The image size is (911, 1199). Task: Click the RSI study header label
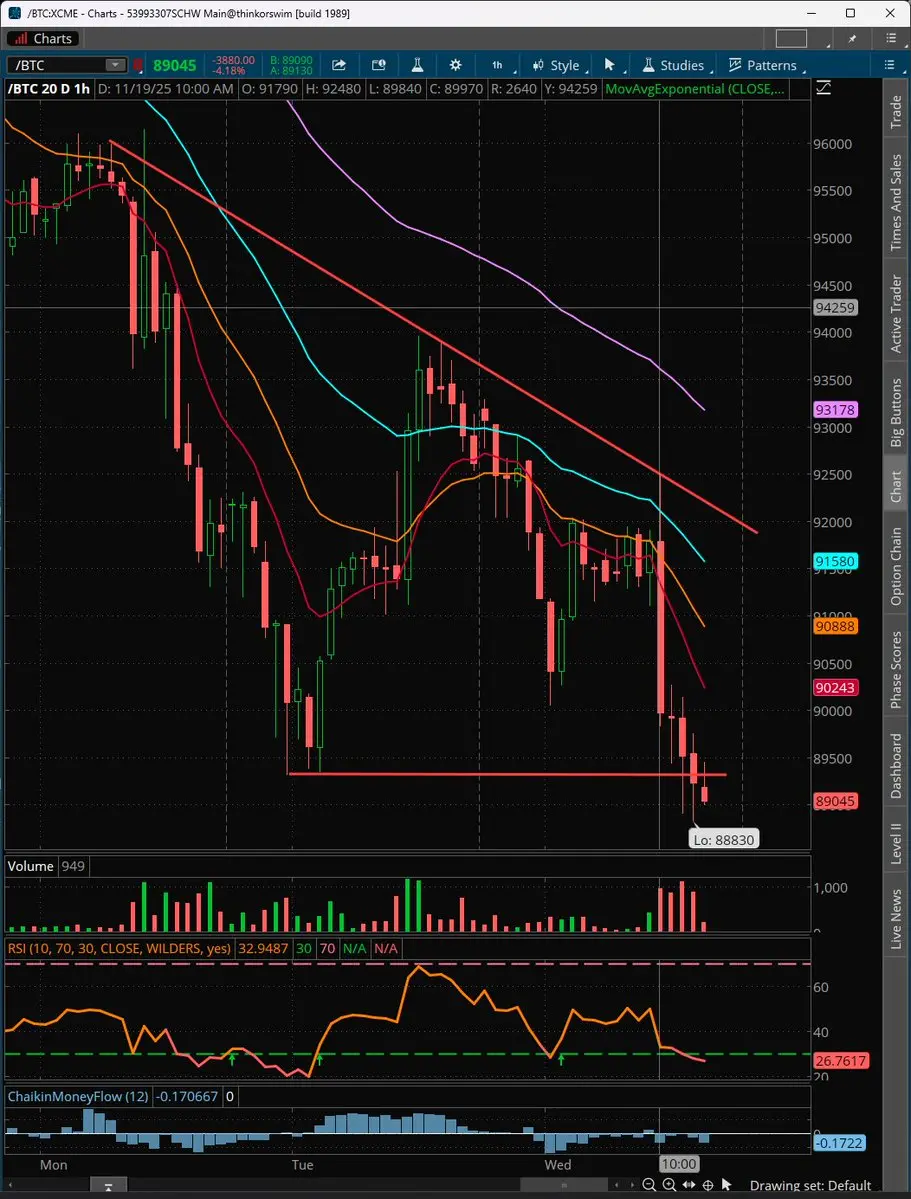119,948
